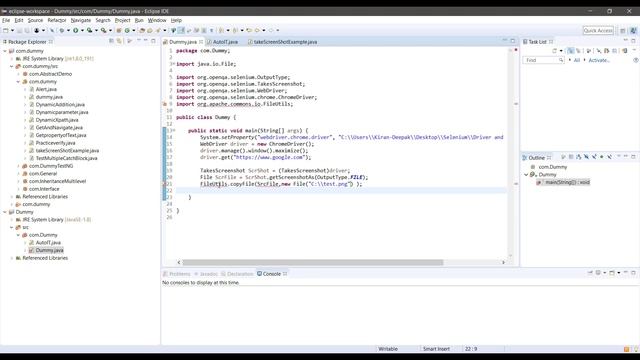
Task: Click the New Java Class green icon
Action: pos(127,30)
